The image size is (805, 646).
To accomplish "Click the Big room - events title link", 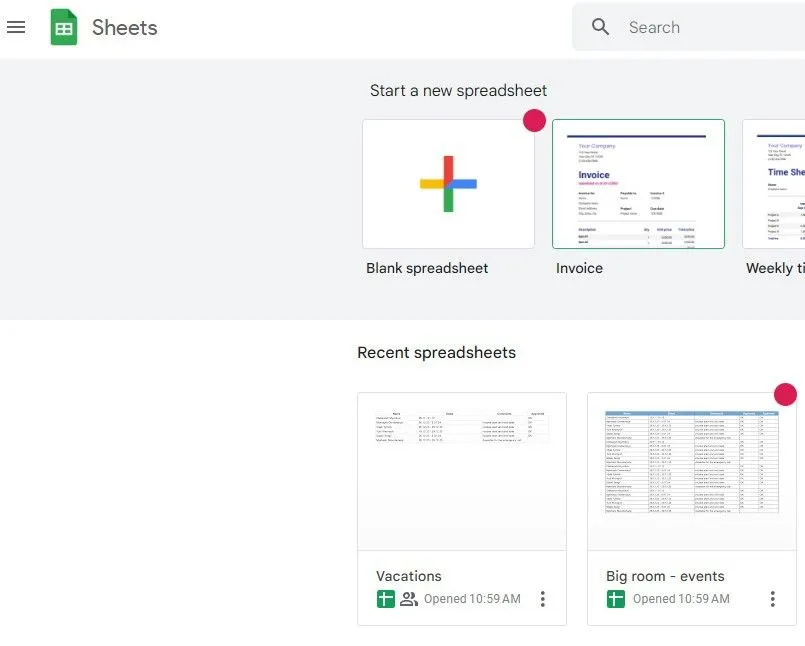I will (x=665, y=576).
